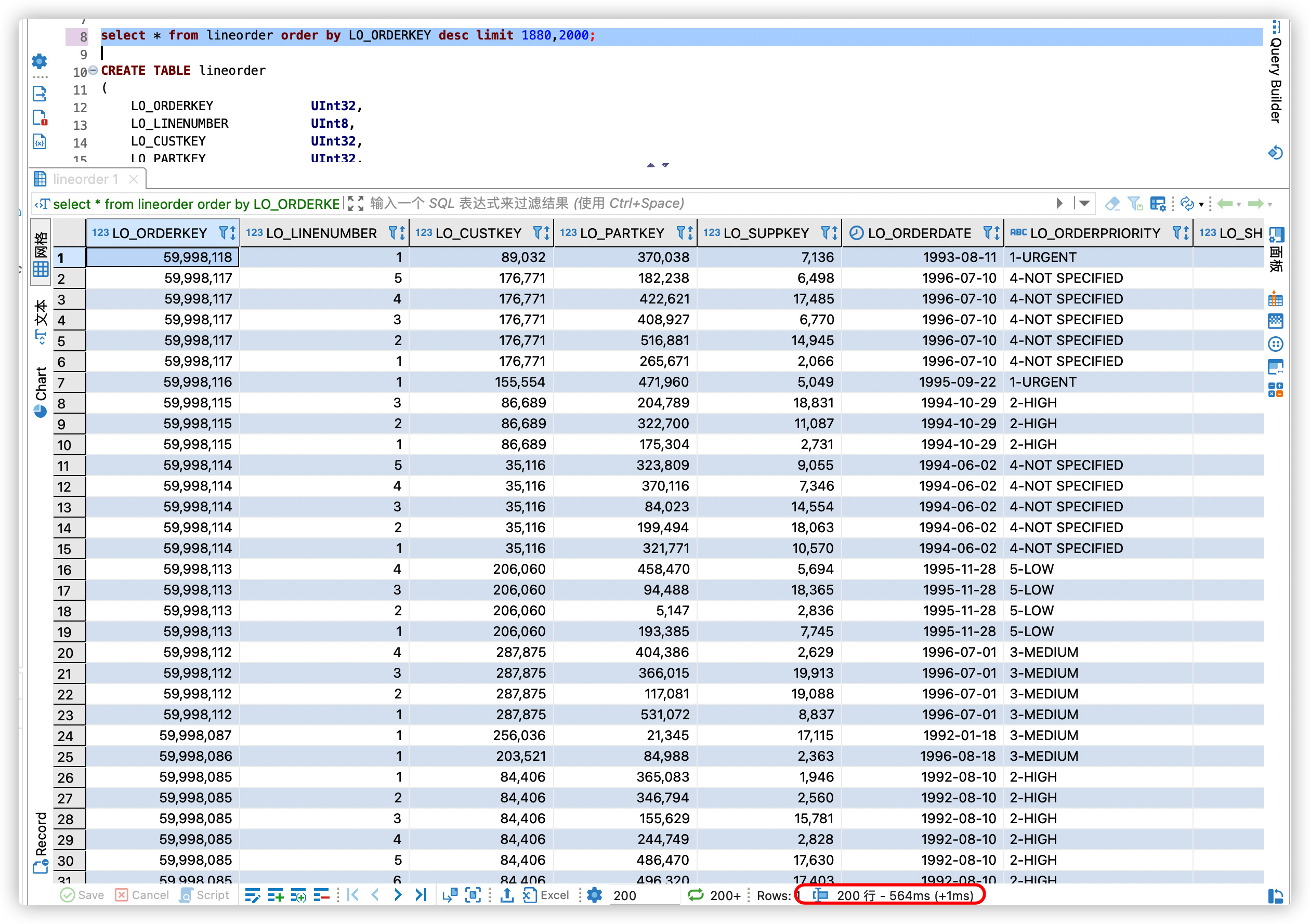The image size is (1310, 924).
Task: Click the export data upload icon
Action: coord(506,895)
